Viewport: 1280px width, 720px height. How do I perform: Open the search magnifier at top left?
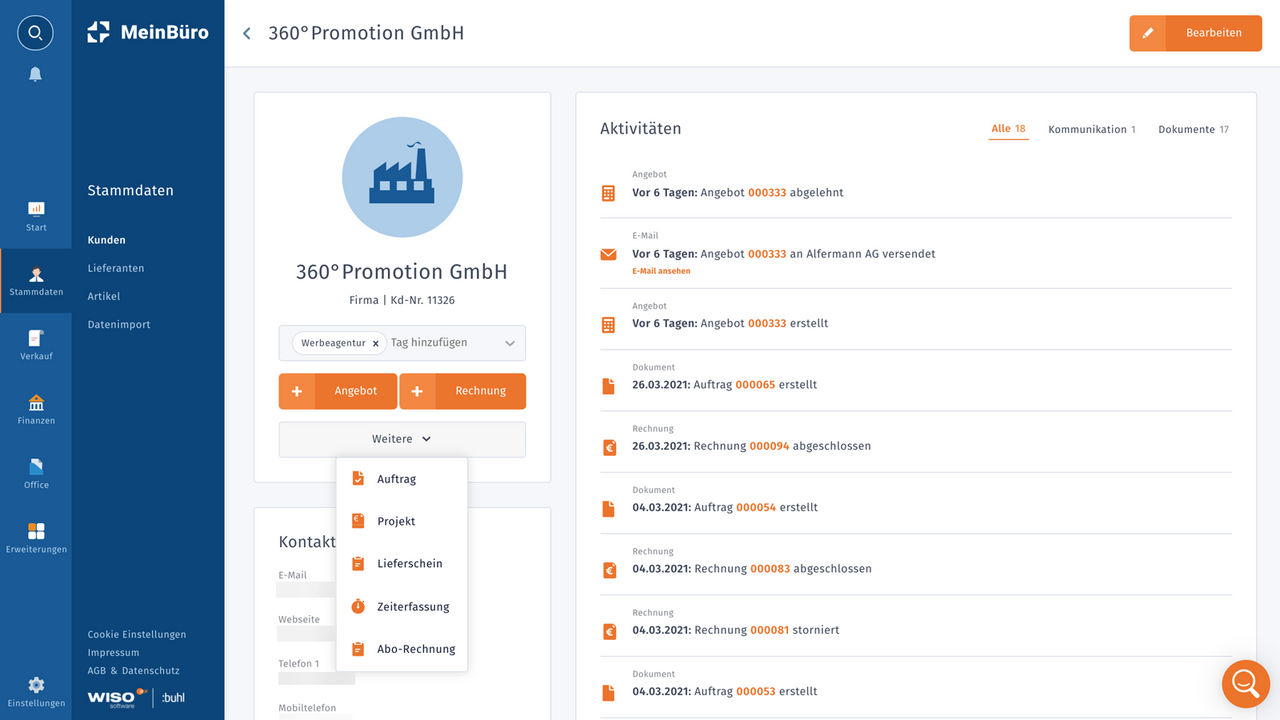[35, 32]
